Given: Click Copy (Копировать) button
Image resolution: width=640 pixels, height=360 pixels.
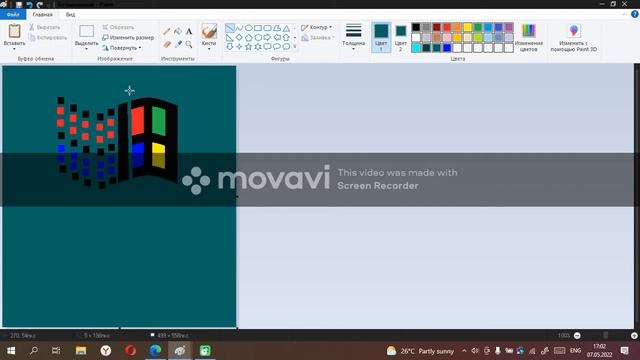Looking at the screenshot, I should click(x=48, y=38).
